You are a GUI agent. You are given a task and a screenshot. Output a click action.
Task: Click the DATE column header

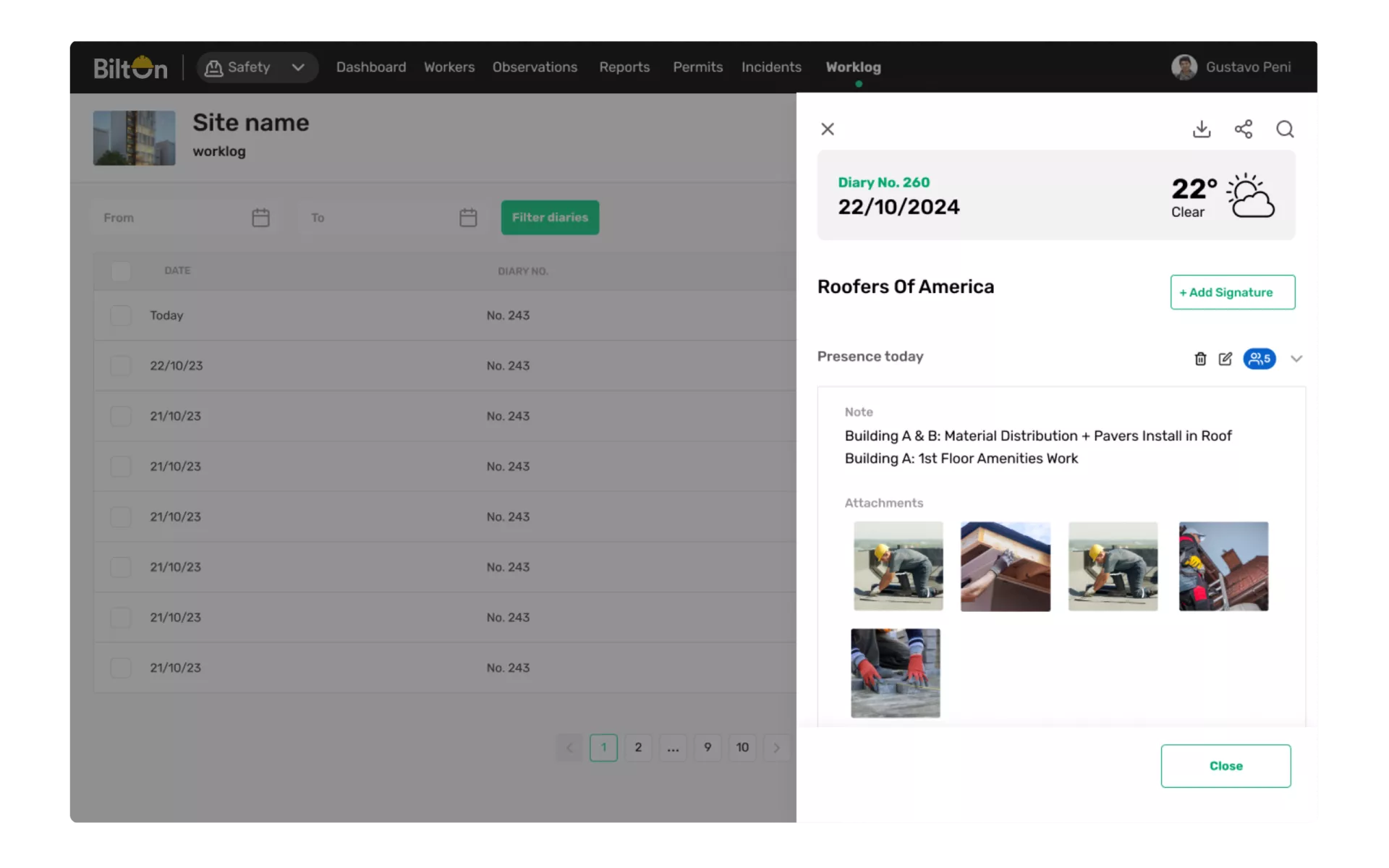[x=177, y=271]
